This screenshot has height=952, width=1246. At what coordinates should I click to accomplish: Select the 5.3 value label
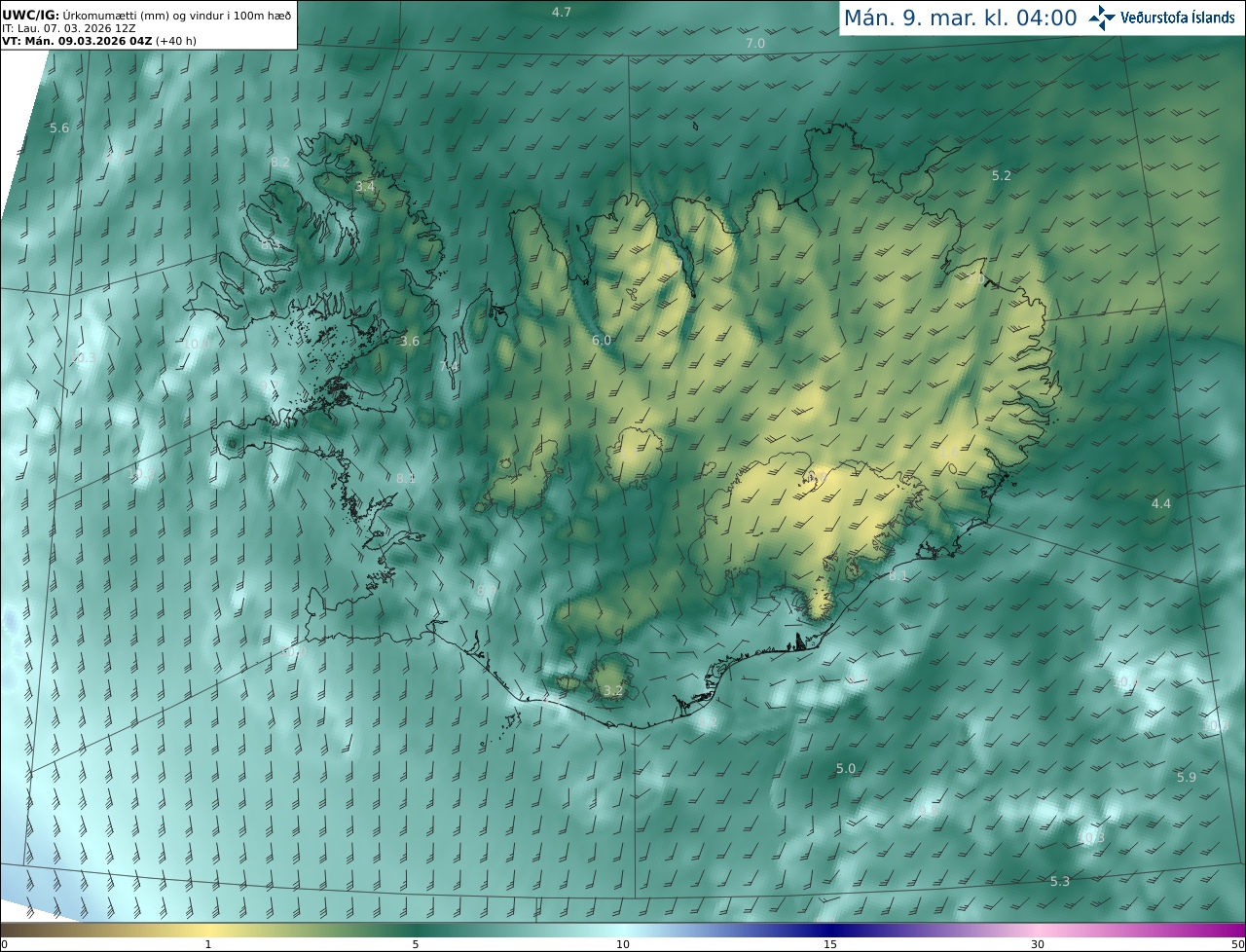[1060, 881]
